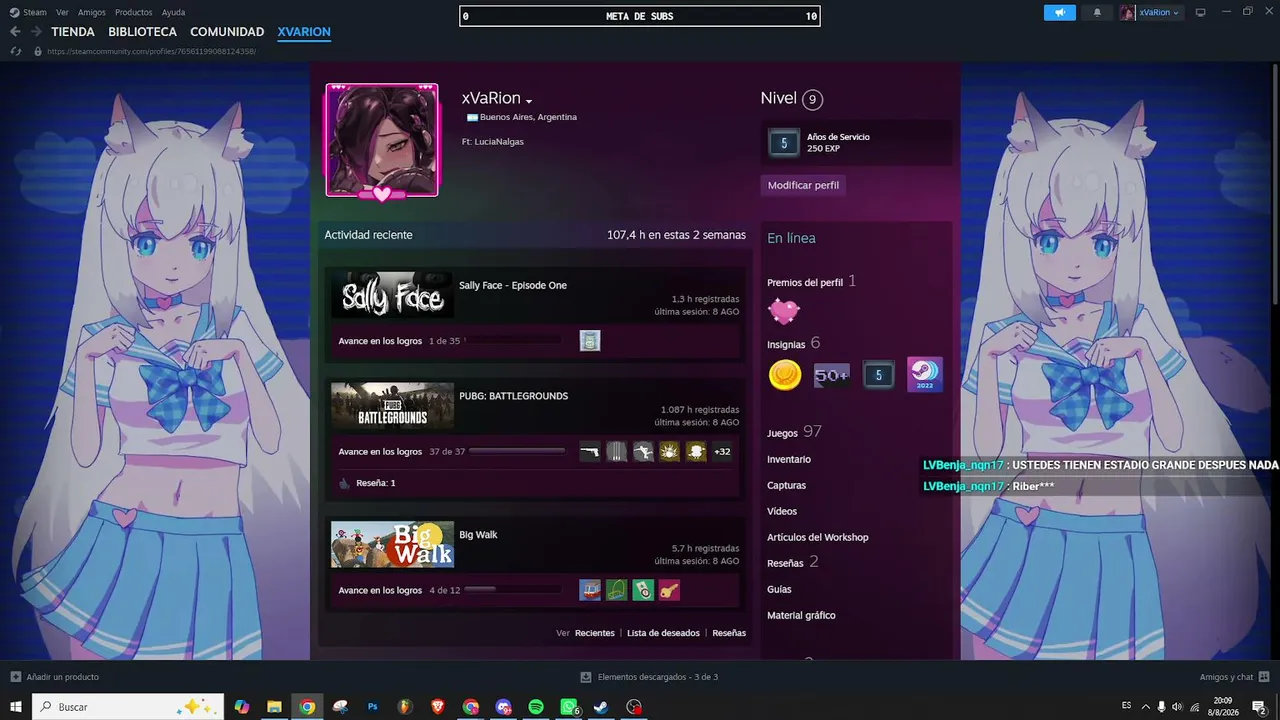
Task: Open Lista de deseados link
Action: (663, 633)
